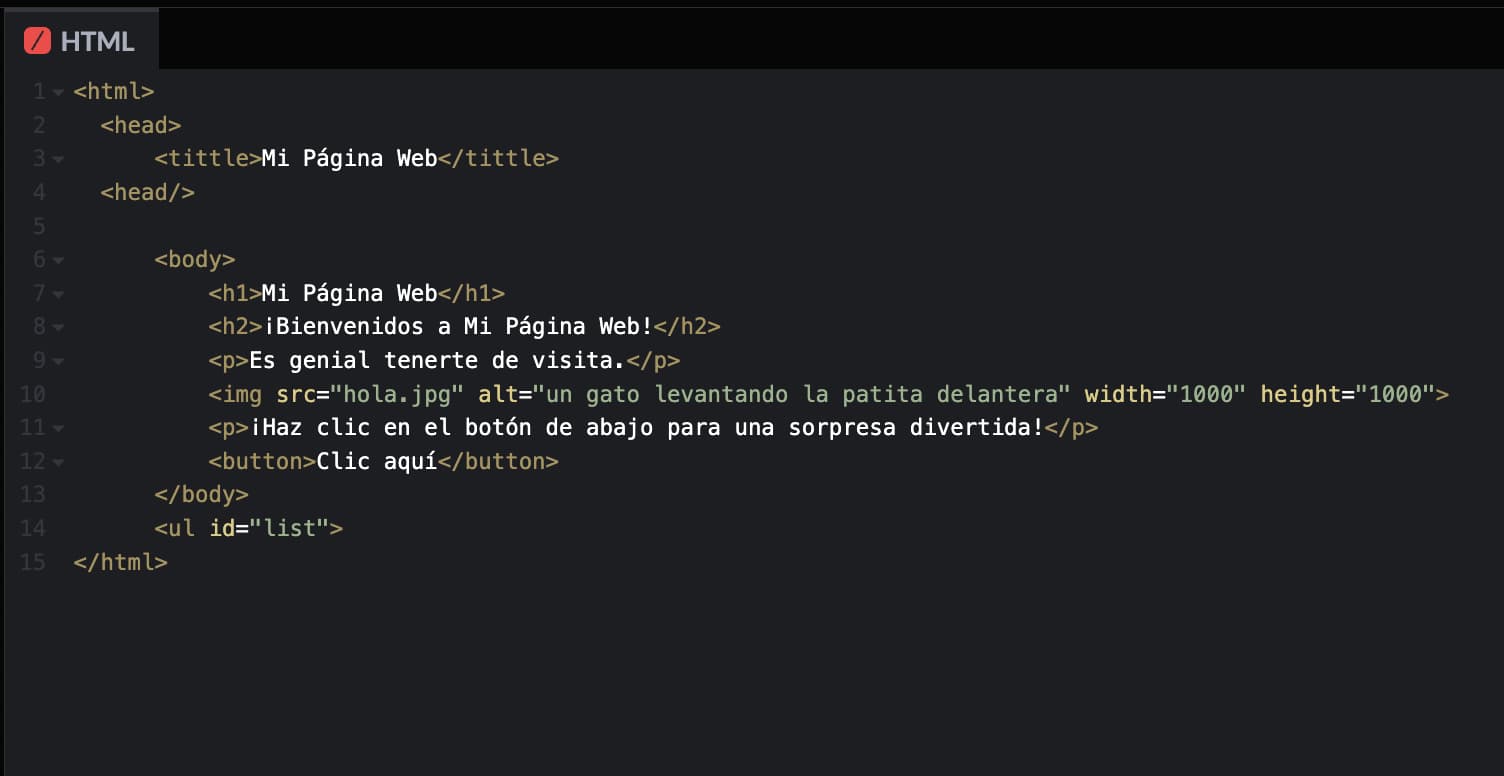Click the text Es genial tenerte de visita
Image resolution: width=1504 pixels, height=776 pixels.
click(x=440, y=360)
